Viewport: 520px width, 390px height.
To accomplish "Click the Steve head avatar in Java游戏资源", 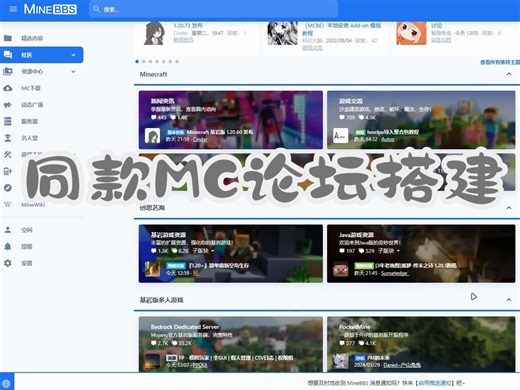I will pos(341,269).
